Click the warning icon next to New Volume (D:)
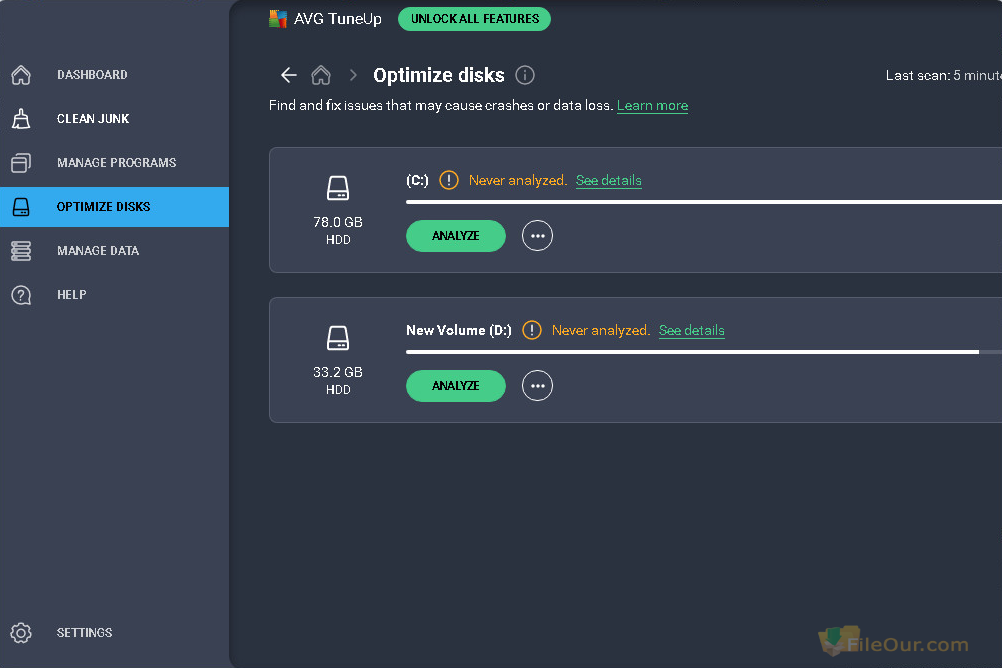The width and height of the screenshot is (1002, 668). pos(532,330)
